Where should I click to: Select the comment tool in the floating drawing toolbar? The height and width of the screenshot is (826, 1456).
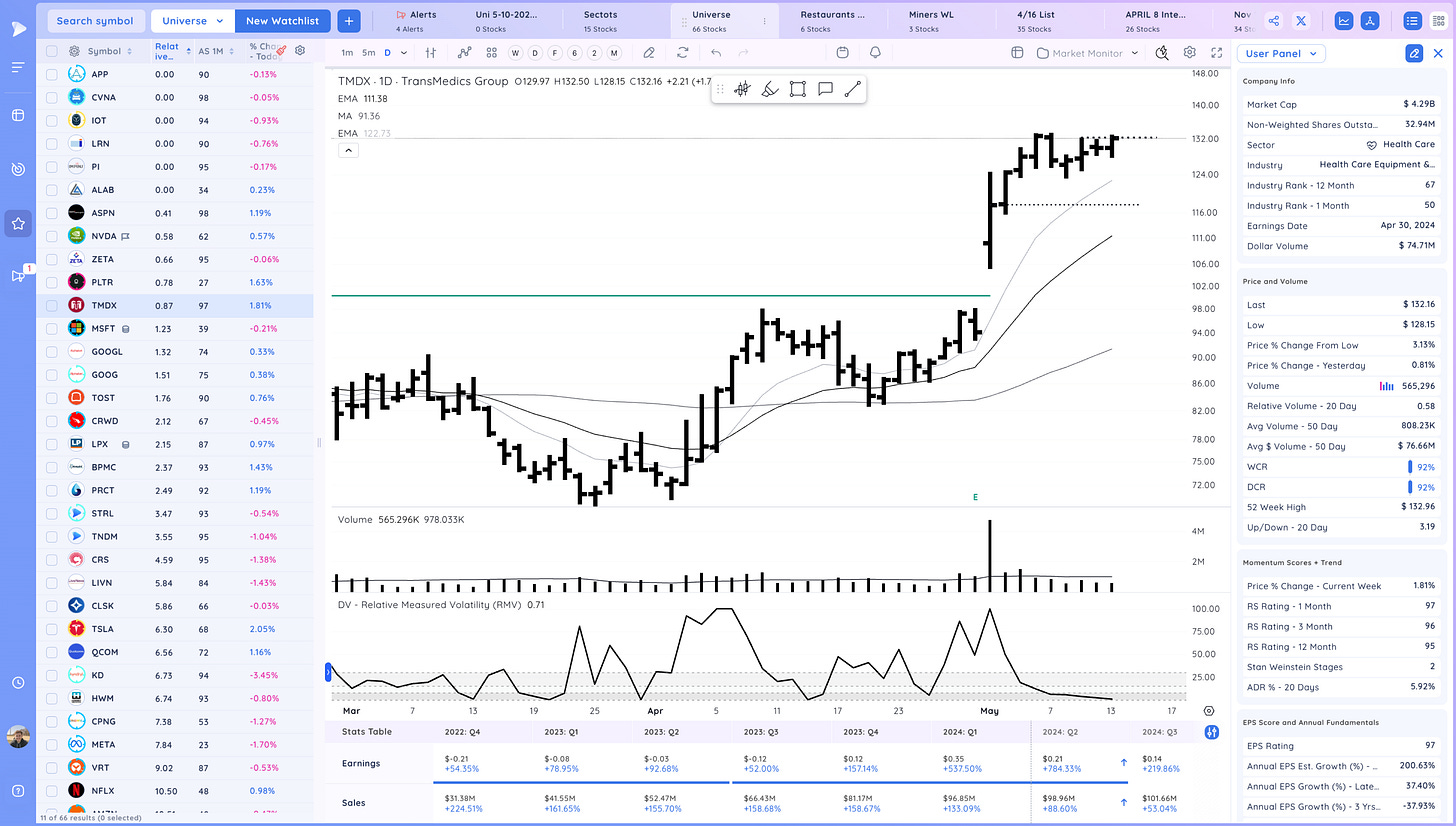825,89
